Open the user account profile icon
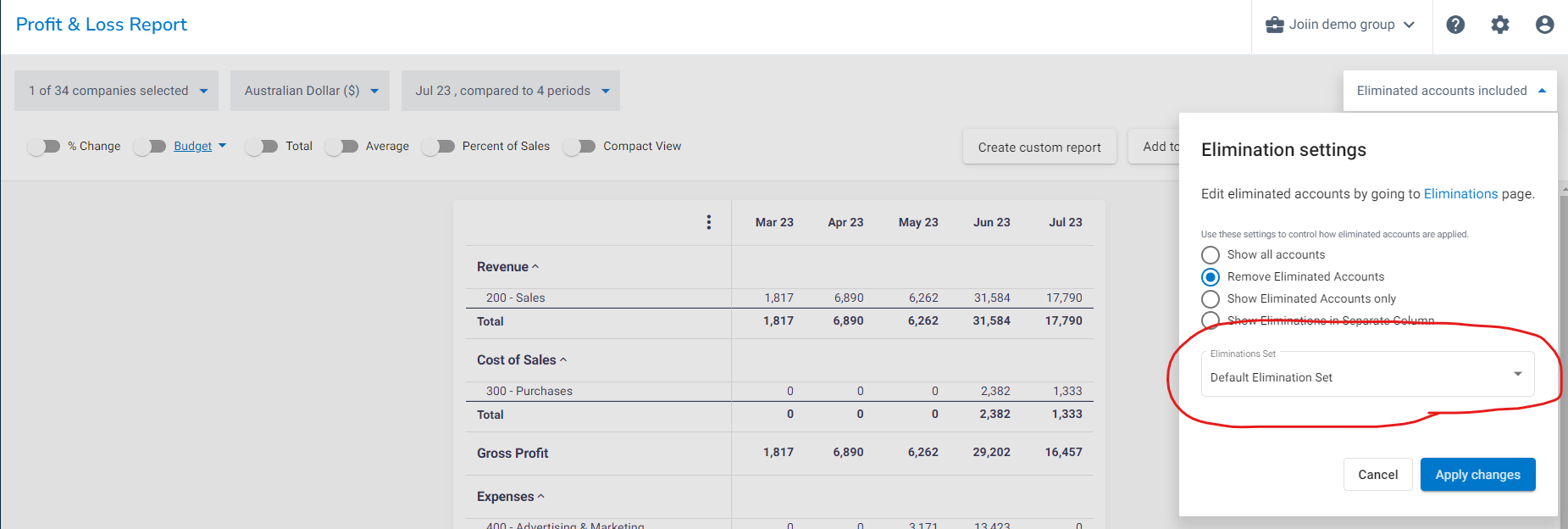This screenshot has height=529, width=1568. pos(1545,25)
